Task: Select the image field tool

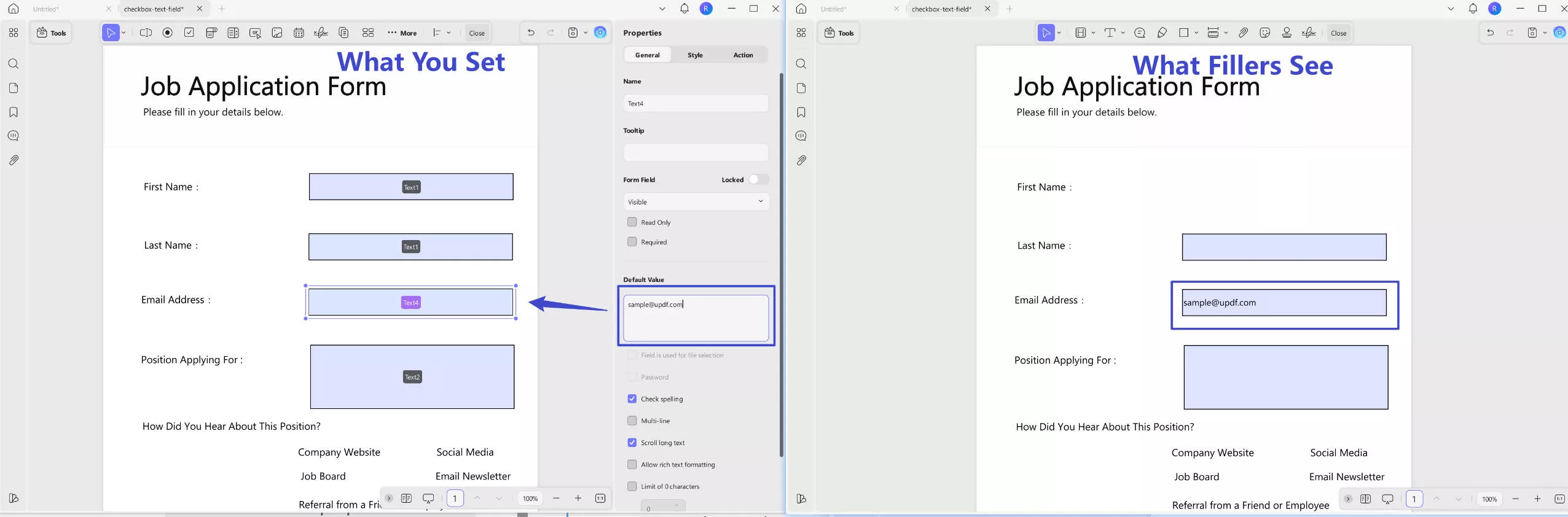Action: pyautogui.click(x=277, y=33)
